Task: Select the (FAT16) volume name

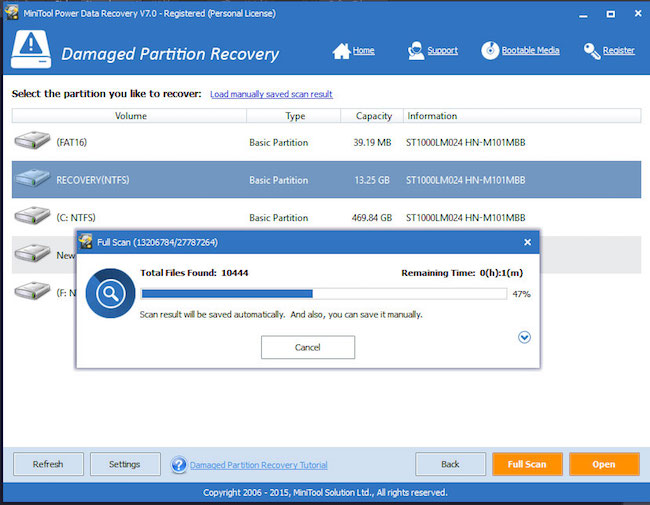Action: point(72,142)
